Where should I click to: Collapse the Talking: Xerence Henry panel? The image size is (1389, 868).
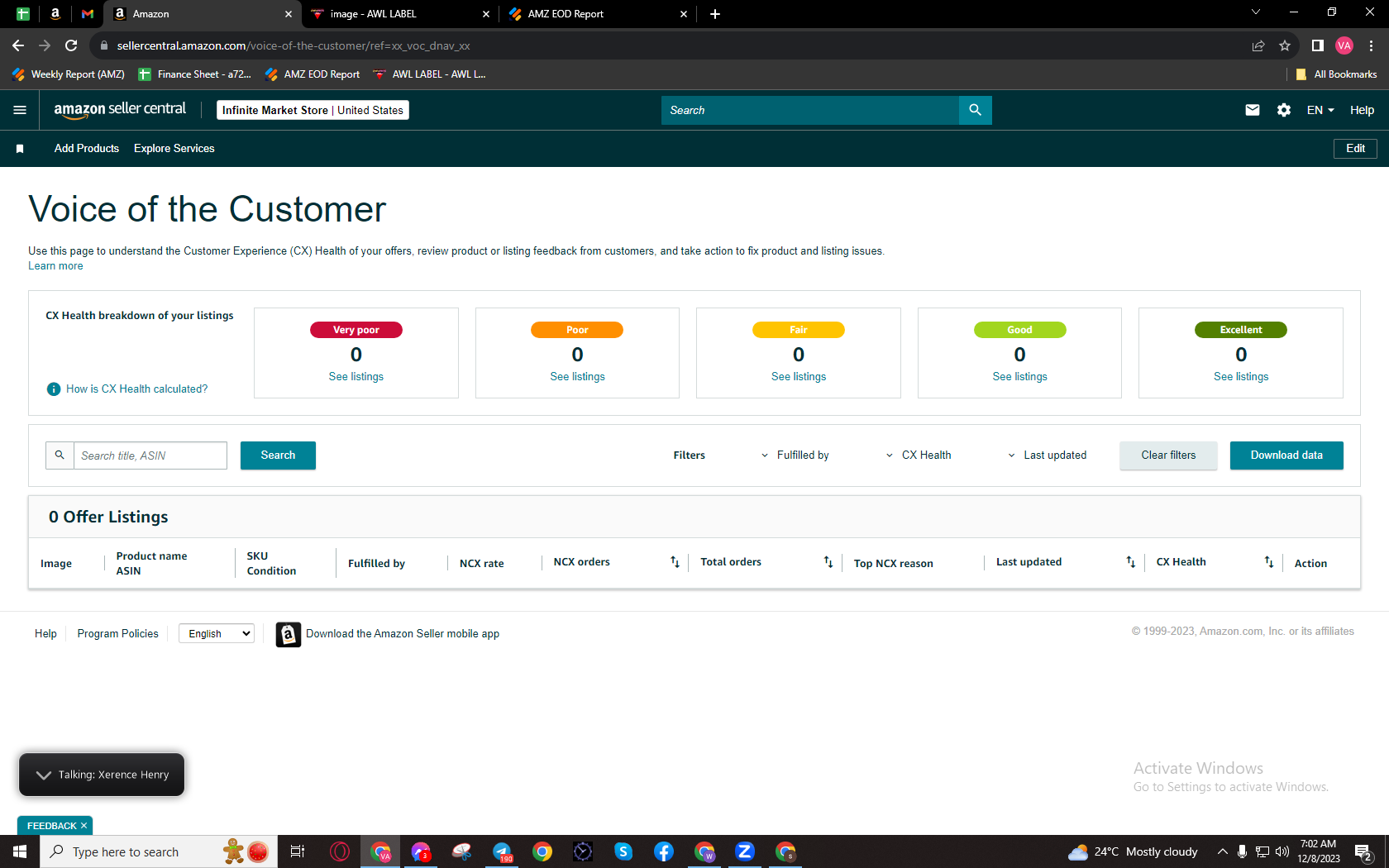click(44, 775)
